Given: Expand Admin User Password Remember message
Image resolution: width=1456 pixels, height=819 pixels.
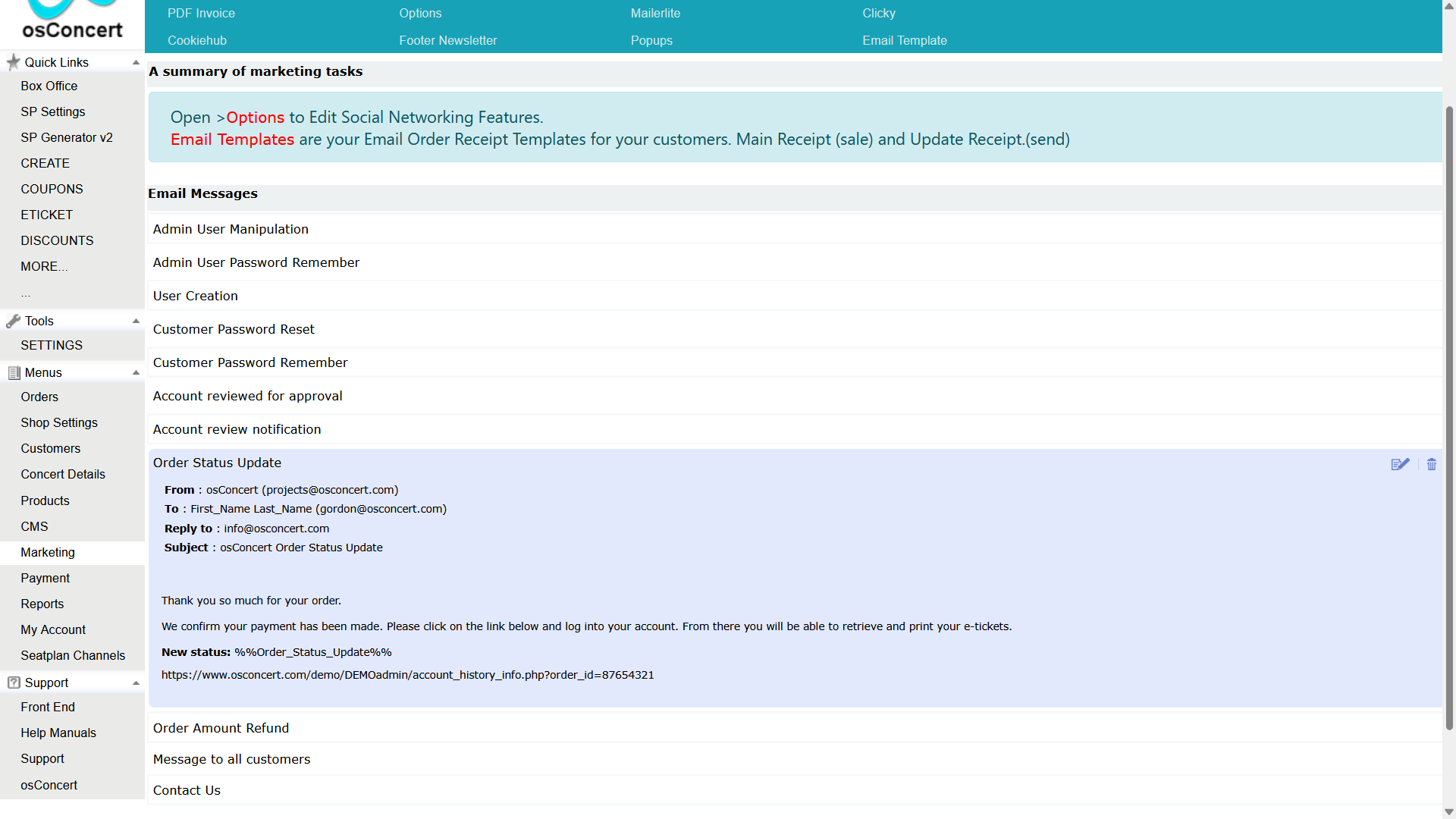Looking at the screenshot, I should (x=795, y=262).
